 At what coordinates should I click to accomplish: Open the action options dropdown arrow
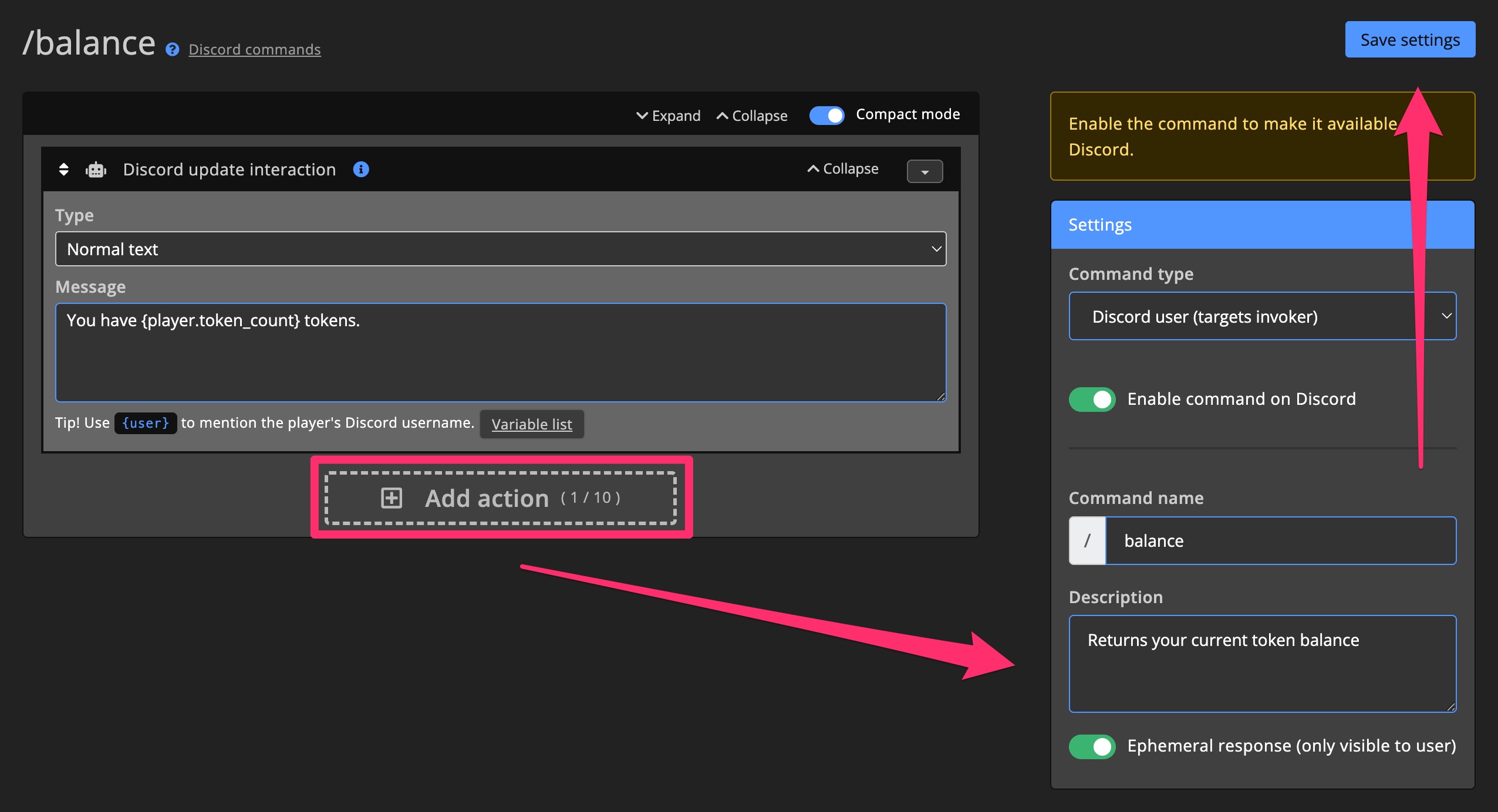925,171
